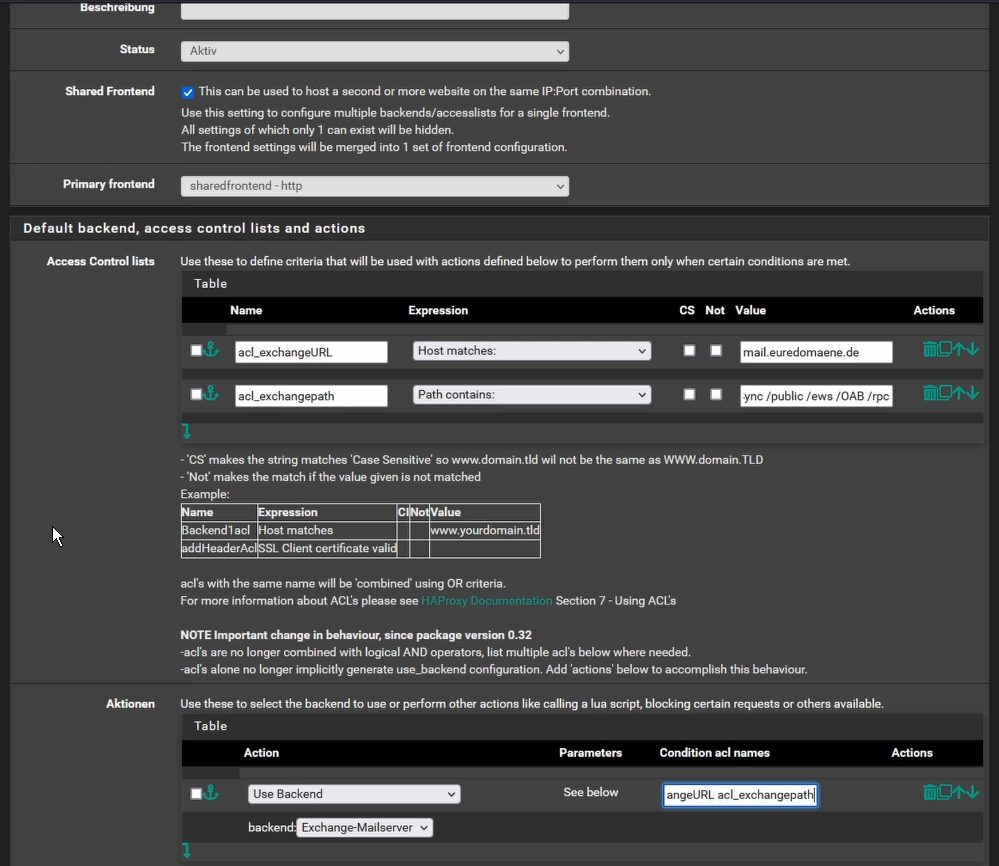Clone the acl_exchangepath access control entry
The width and height of the screenshot is (999, 866).
[944, 393]
